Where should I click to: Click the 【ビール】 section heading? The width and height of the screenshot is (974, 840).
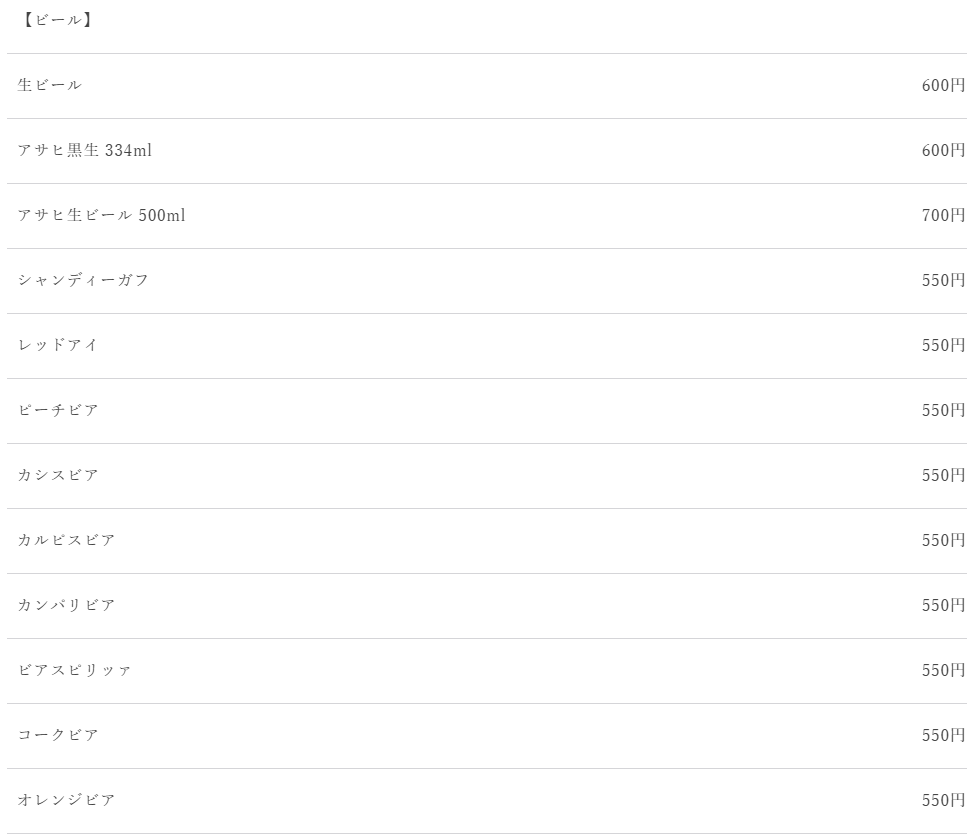tap(56, 20)
